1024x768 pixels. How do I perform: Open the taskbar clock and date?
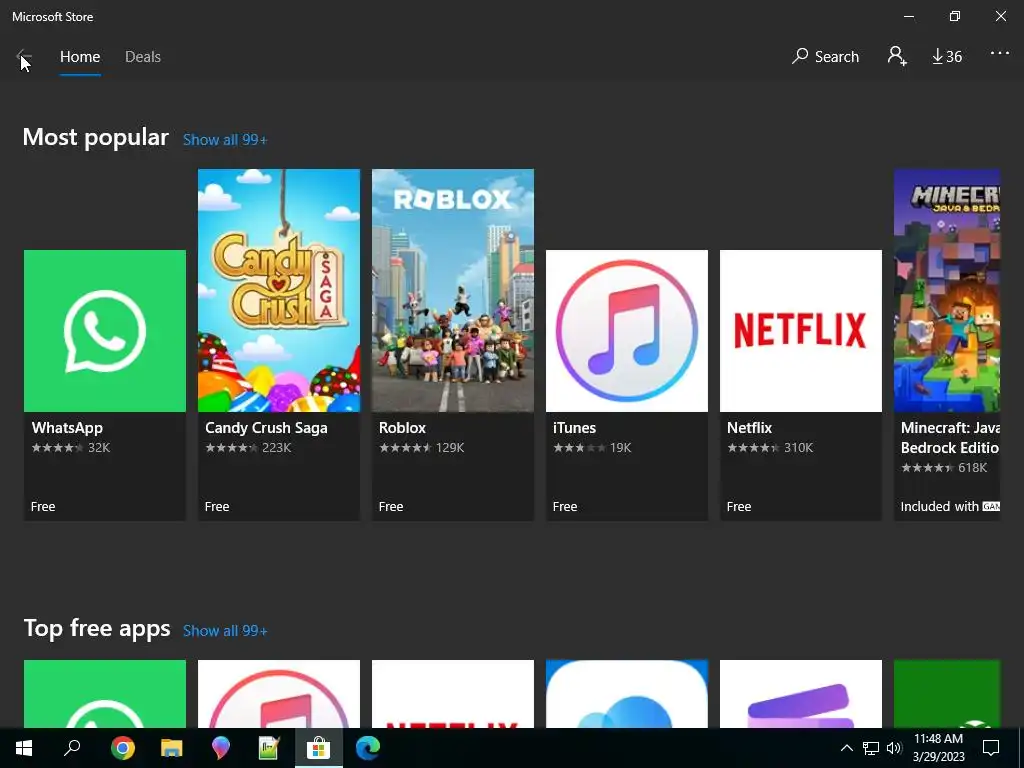click(938, 748)
